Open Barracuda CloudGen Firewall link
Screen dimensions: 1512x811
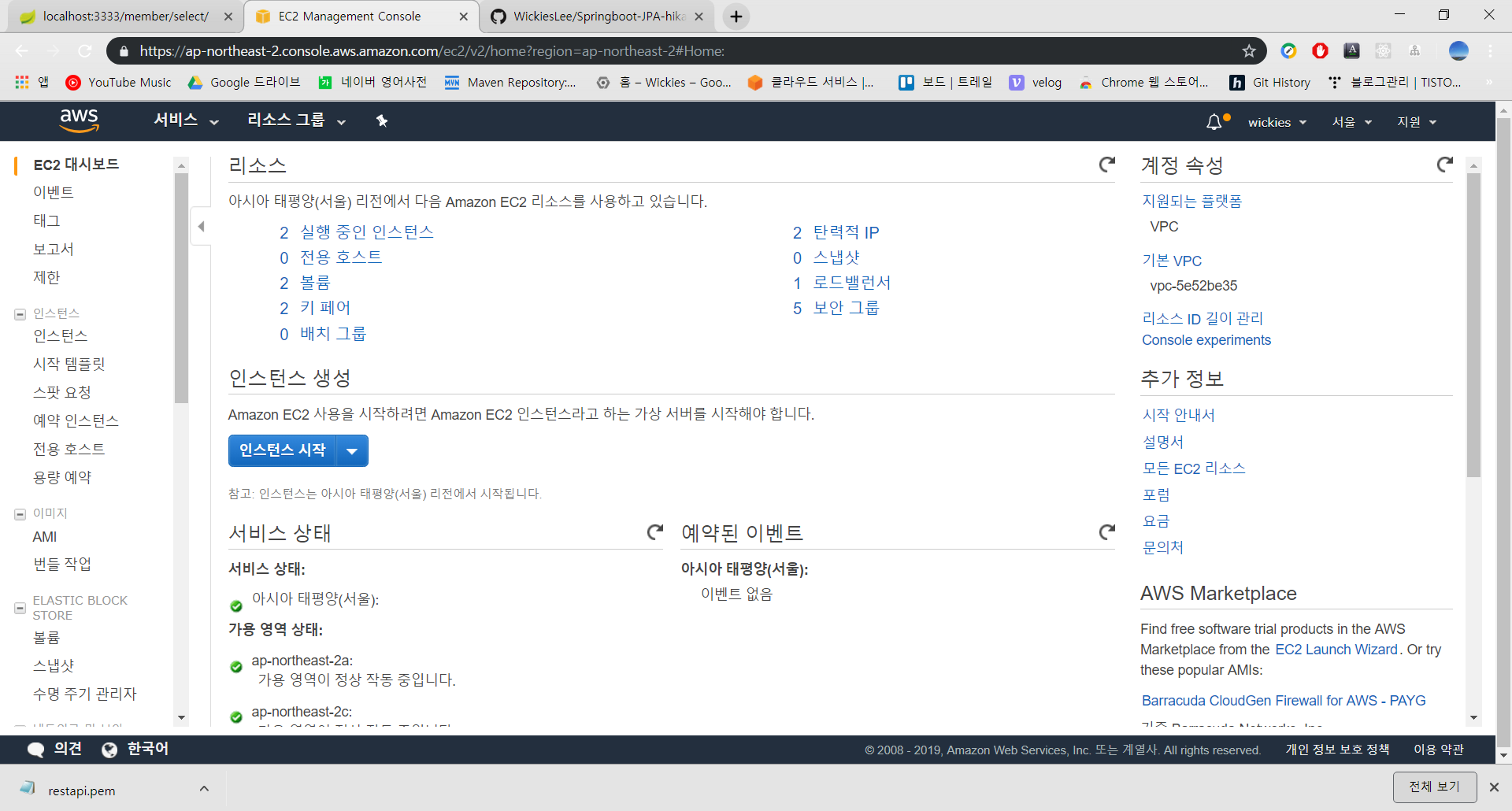coord(1284,701)
